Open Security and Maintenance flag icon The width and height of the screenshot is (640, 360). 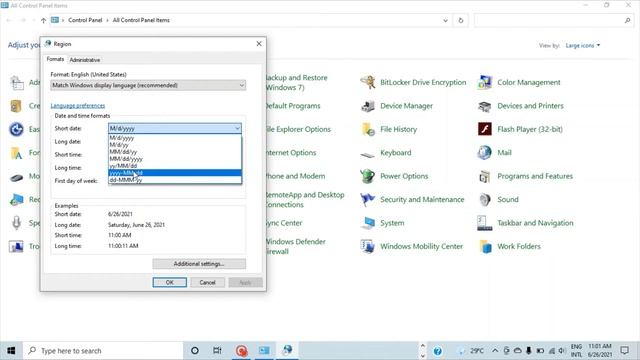[x=368, y=200]
